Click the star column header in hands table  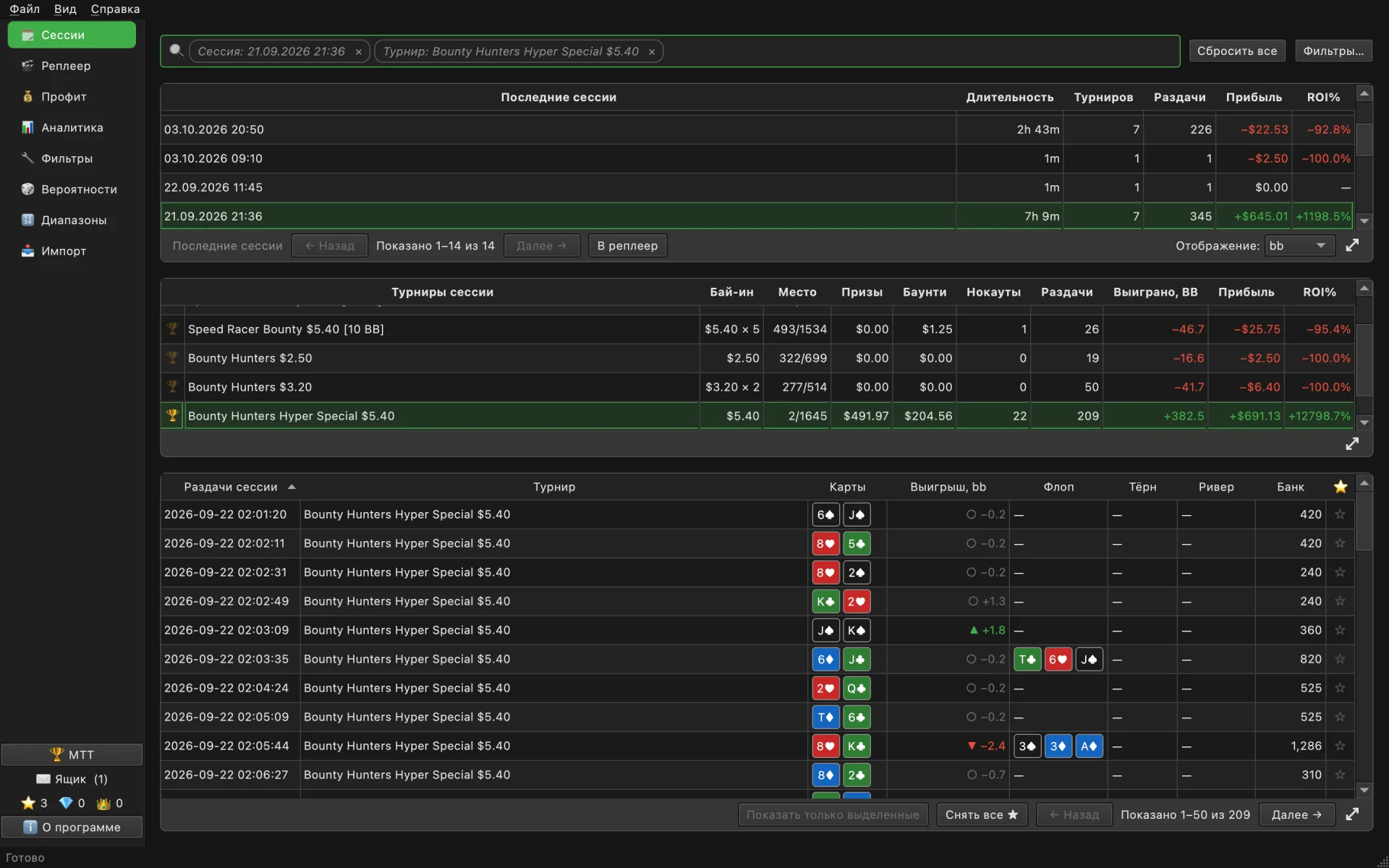pyautogui.click(x=1341, y=487)
